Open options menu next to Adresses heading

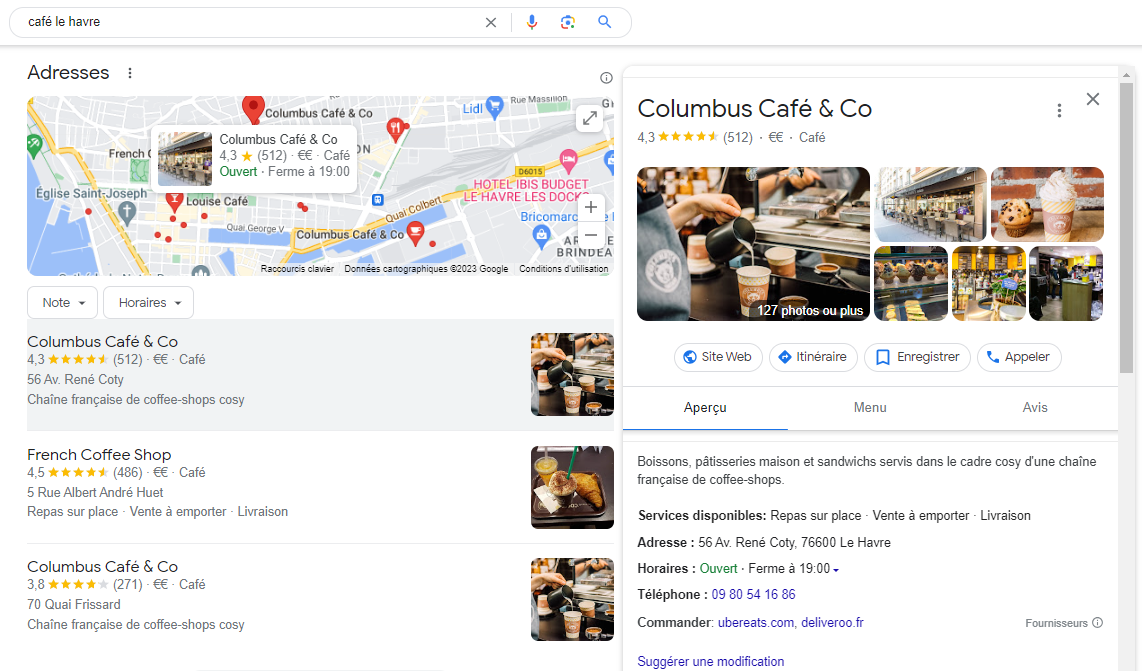130,72
